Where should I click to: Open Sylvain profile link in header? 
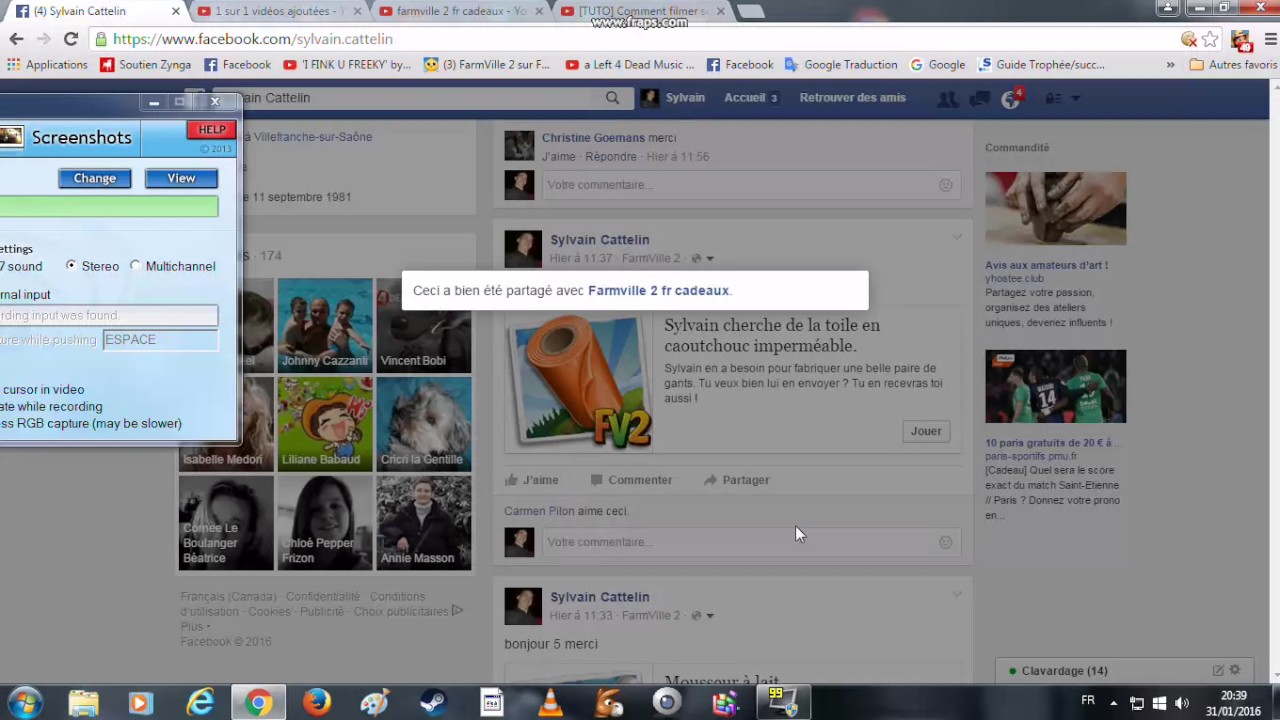click(x=673, y=98)
